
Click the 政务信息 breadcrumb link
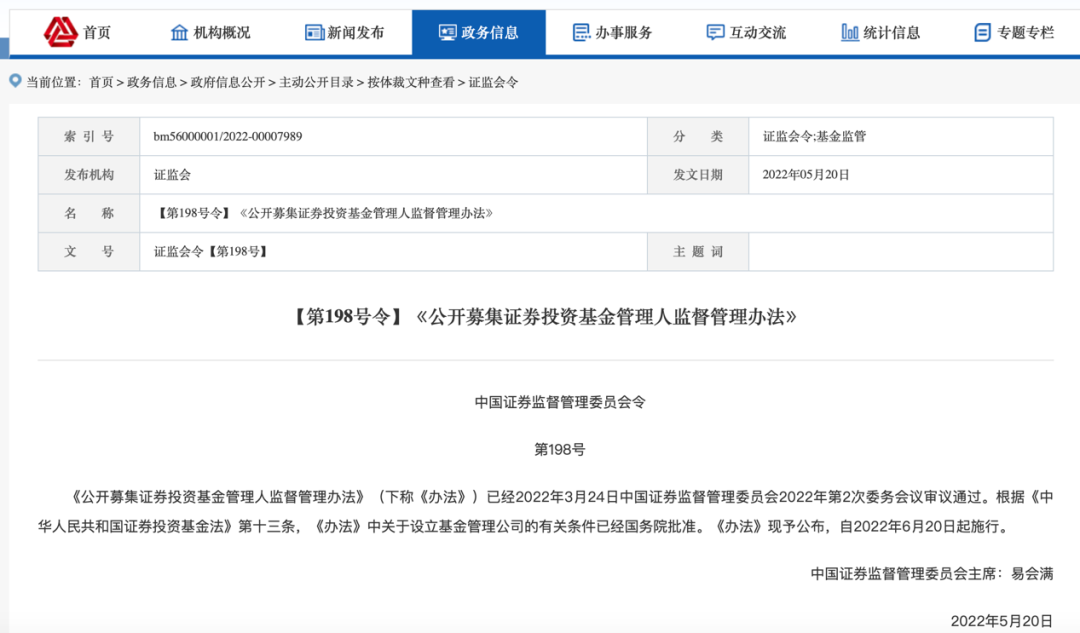click(x=152, y=83)
